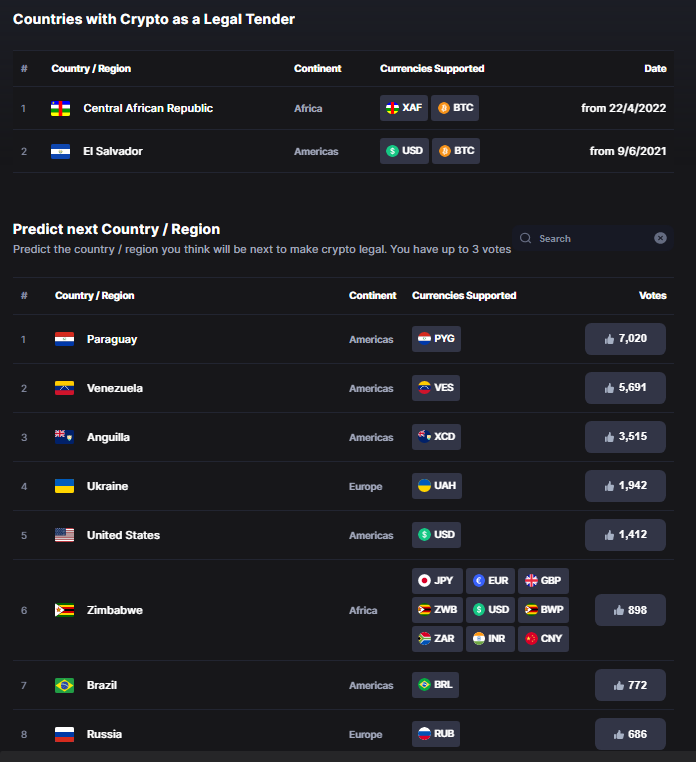Vote for Zimbabwe with 898 votes
The height and width of the screenshot is (762, 696).
click(630, 610)
